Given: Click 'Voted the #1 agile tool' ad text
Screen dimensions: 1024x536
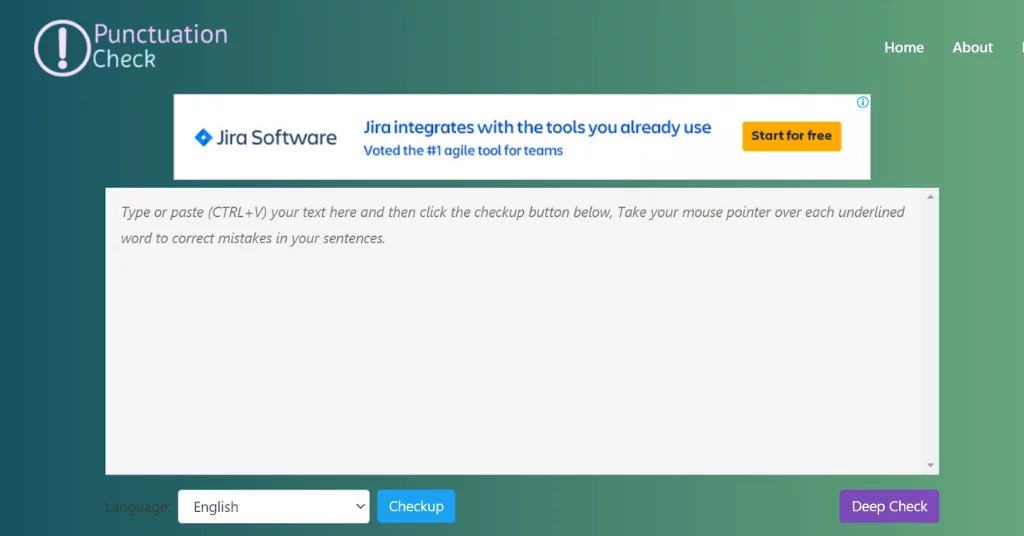Looking at the screenshot, I should click(463, 151).
